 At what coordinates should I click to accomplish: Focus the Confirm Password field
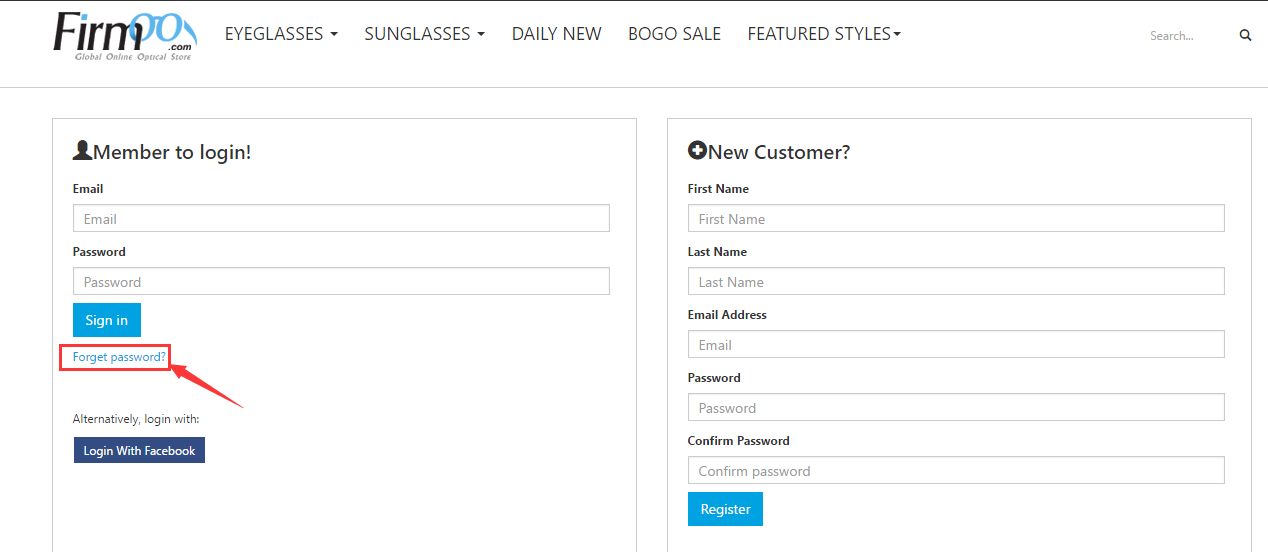pyautogui.click(x=956, y=470)
